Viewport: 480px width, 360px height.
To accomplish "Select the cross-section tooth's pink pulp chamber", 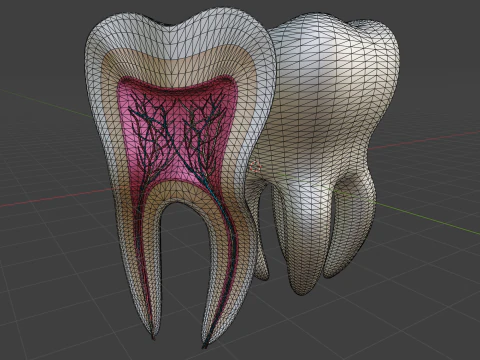I will click(x=178, y=133).
